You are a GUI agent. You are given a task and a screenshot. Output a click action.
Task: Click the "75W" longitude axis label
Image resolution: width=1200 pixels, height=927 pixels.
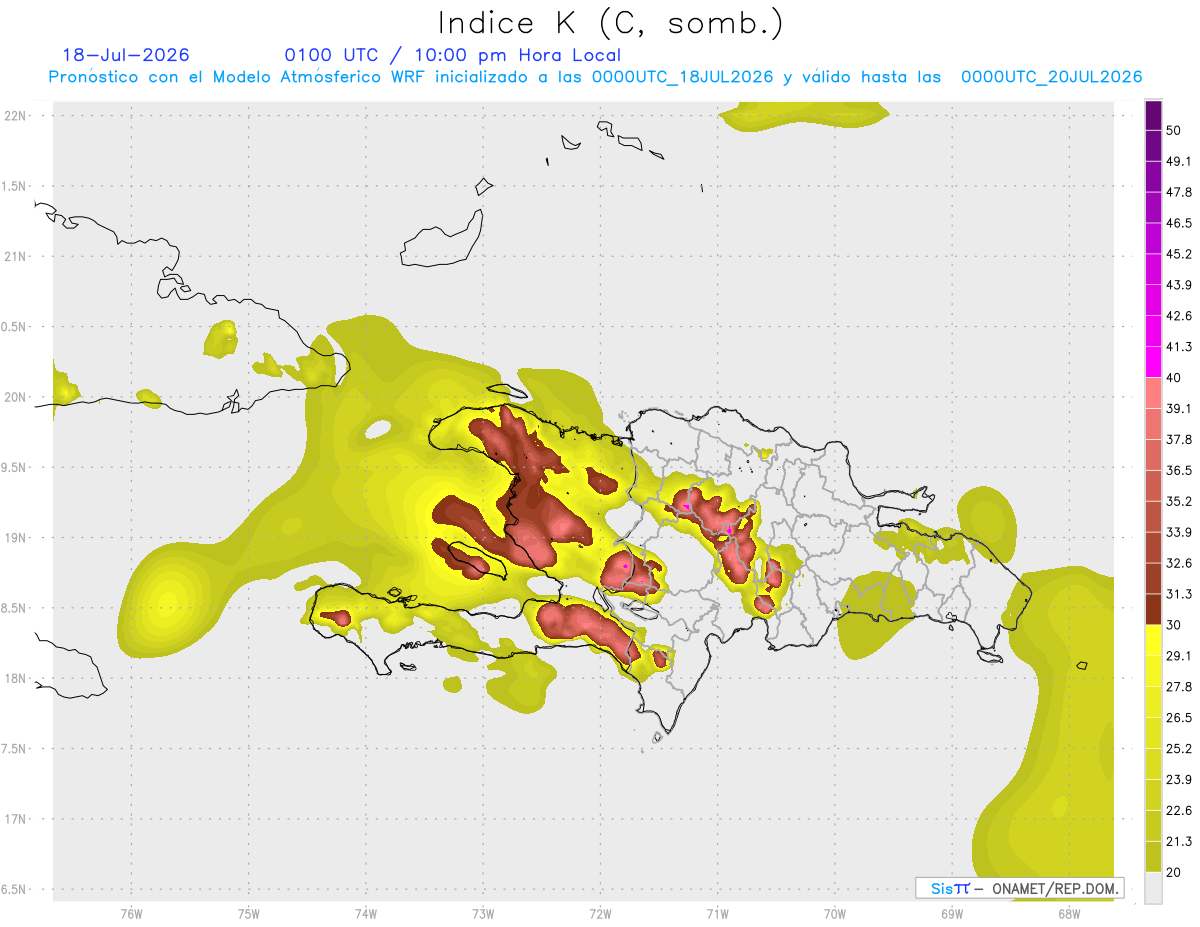[249, 913]
